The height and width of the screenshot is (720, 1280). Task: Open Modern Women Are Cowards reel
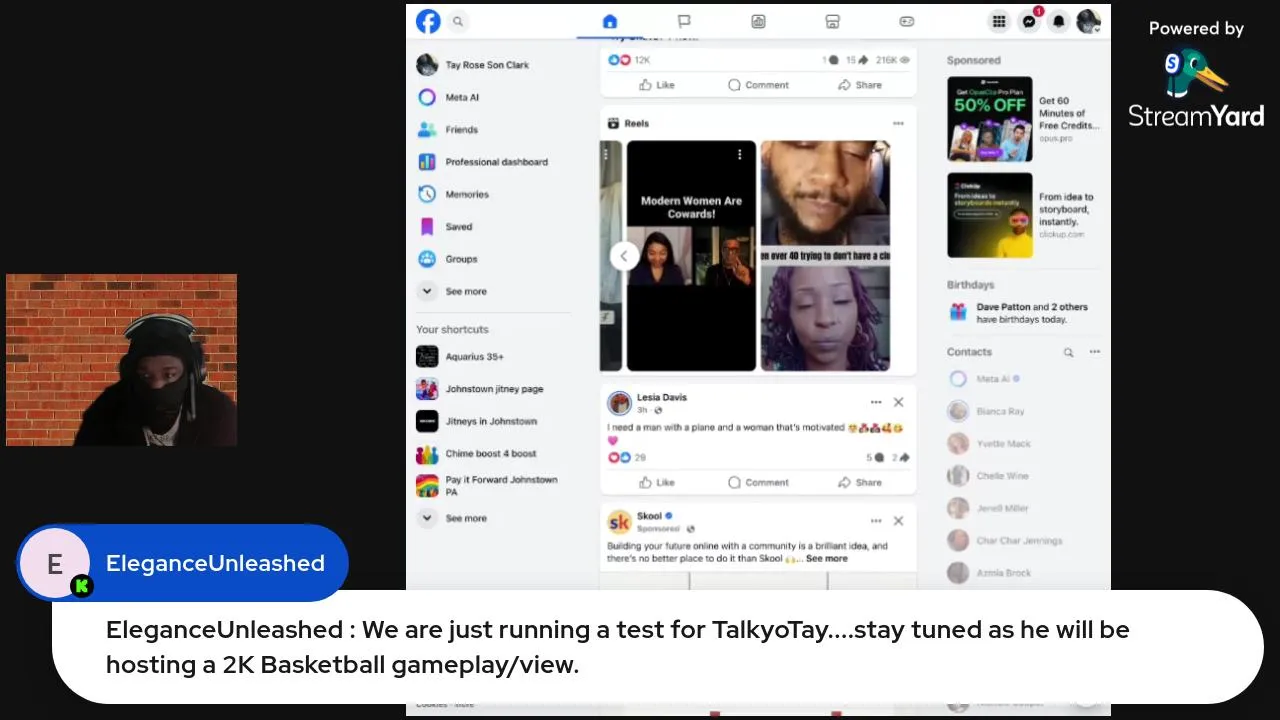click(x=691, y=256)
